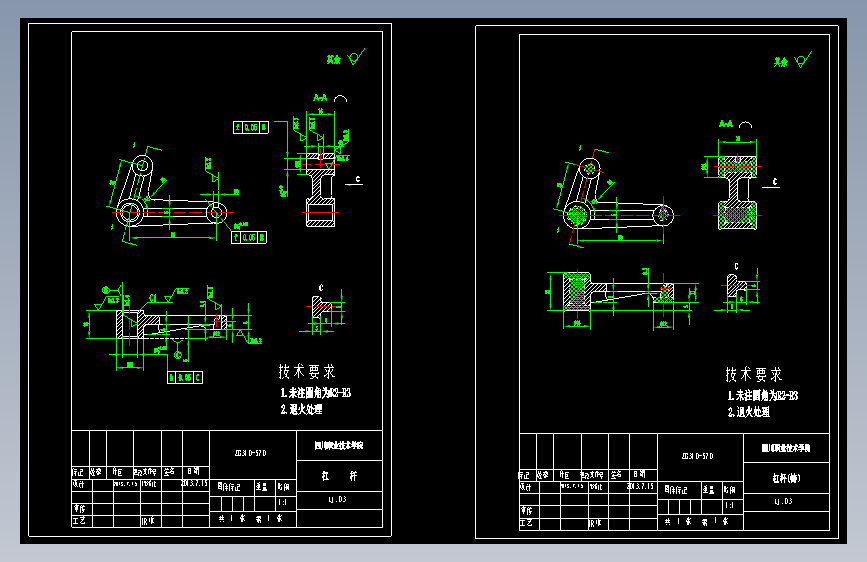Viewport: 867px width, 562px height.
Task: Select the R2-R3 fillet note on the right sheet
Action: click(x=762, y=396)
